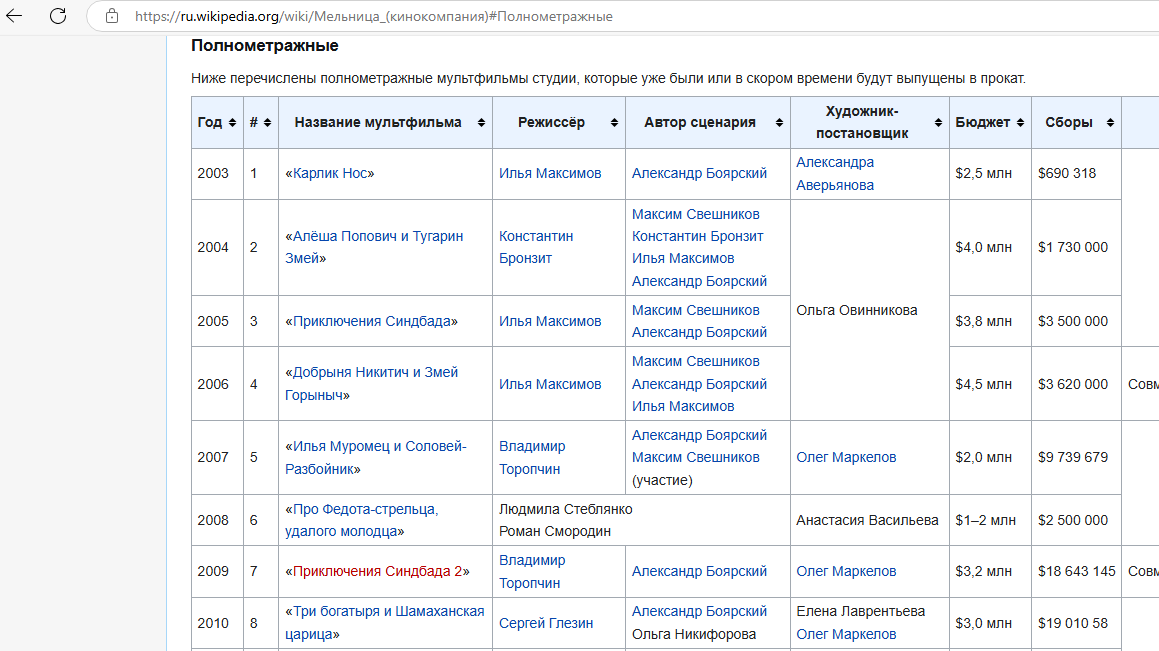Sort table by Год column
This screenshot has width=1159, height=651.
click(232, 123)
